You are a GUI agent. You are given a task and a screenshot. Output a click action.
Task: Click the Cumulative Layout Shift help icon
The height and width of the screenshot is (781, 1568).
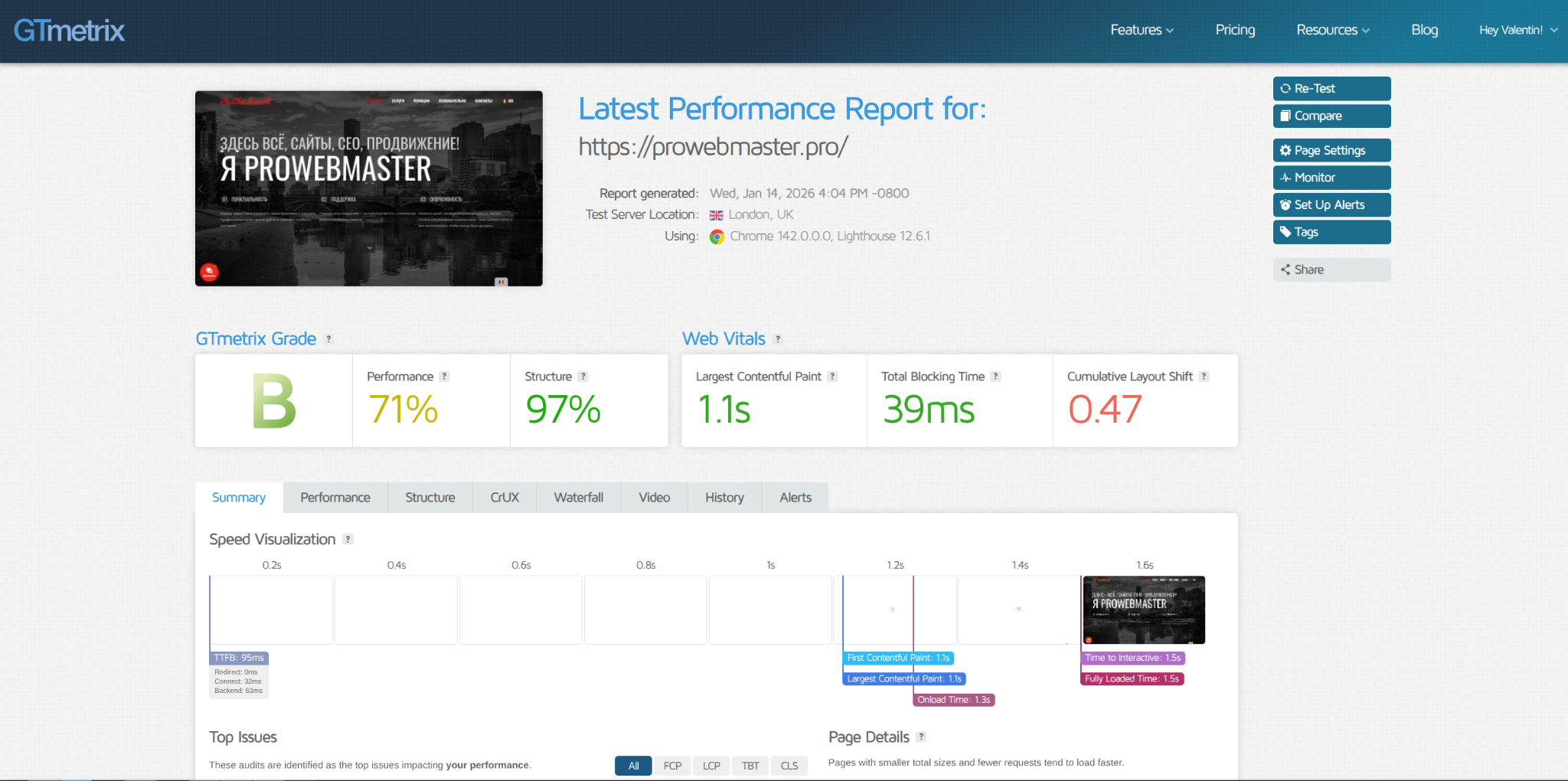pos(1204,377)
